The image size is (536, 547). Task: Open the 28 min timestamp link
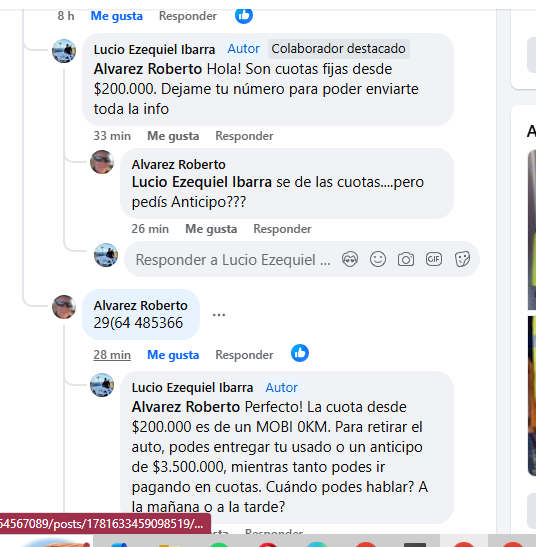click(x=112, y=355)
